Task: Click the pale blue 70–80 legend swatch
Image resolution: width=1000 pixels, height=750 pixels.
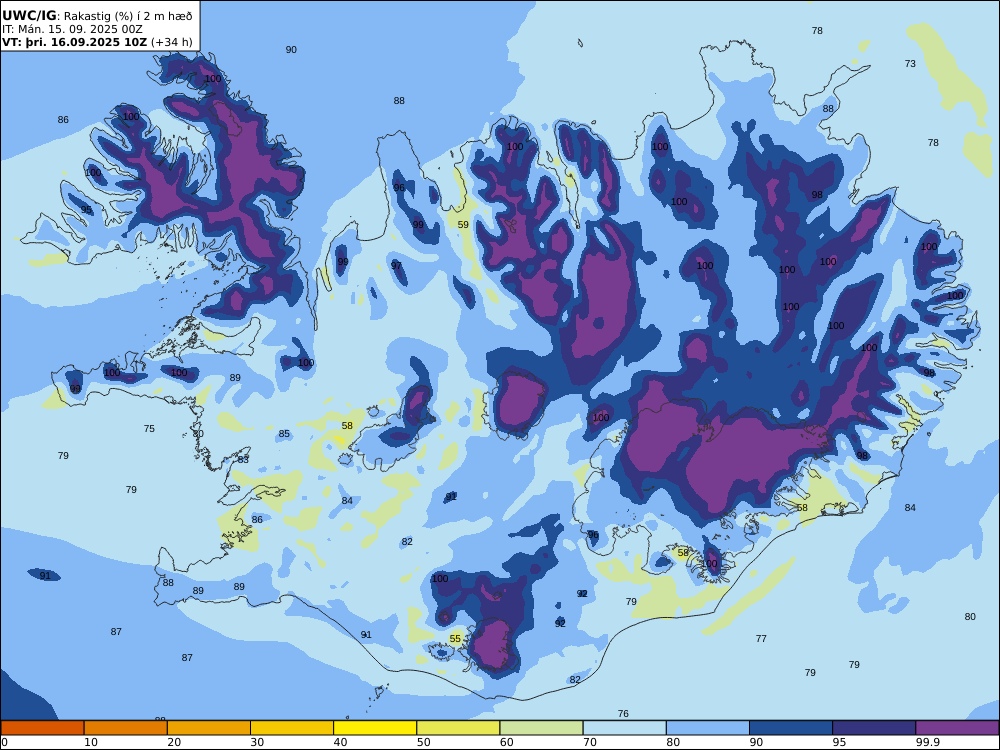Action: [624, 728]
